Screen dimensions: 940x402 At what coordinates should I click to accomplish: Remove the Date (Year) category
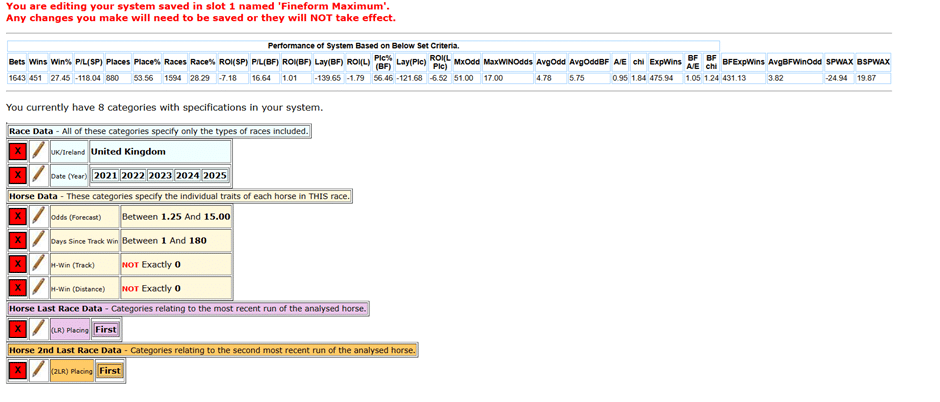[x=18, y=175]
